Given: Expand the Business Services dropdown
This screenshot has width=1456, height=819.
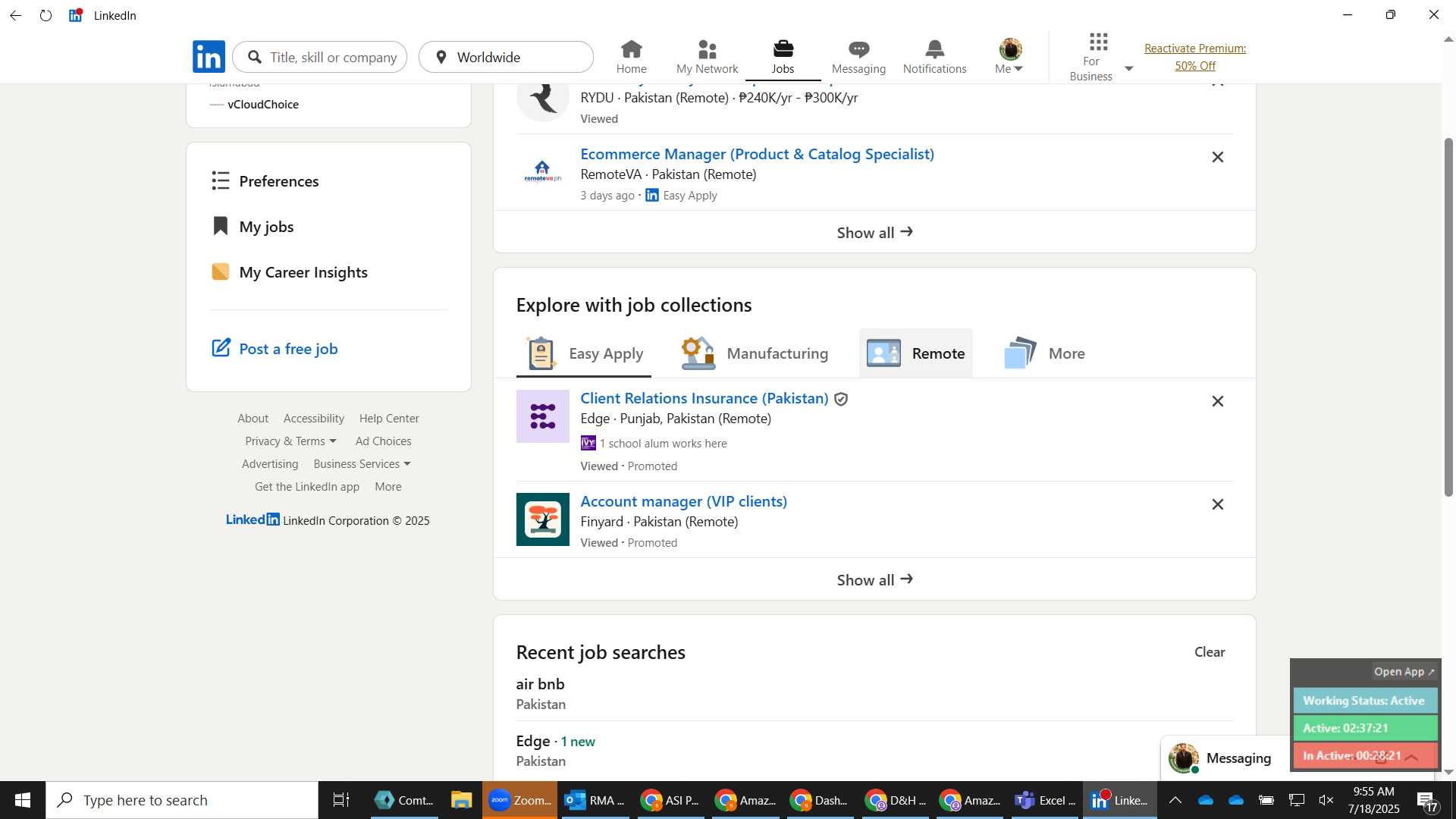Looking at the screenshot, I should pos(362,463).
